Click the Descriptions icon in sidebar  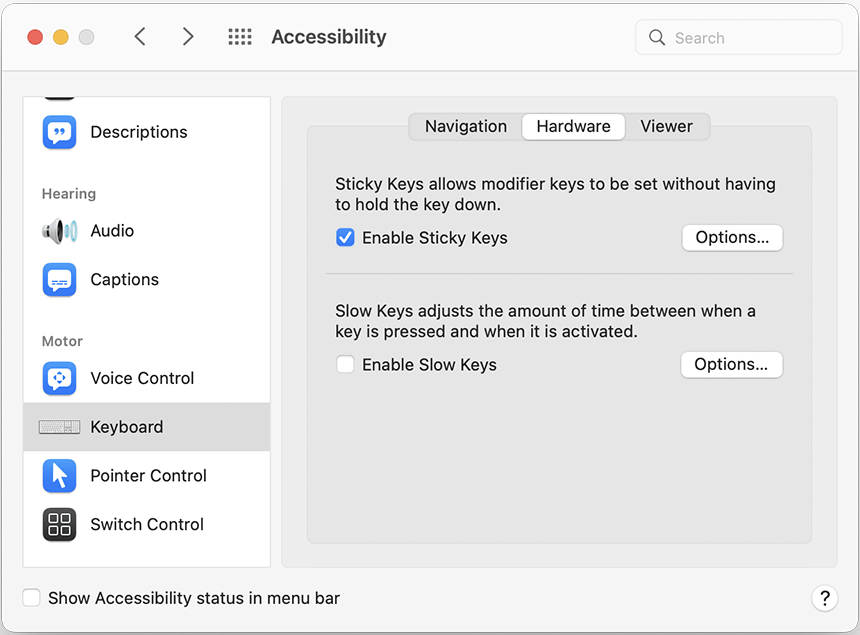pos(59,132)
